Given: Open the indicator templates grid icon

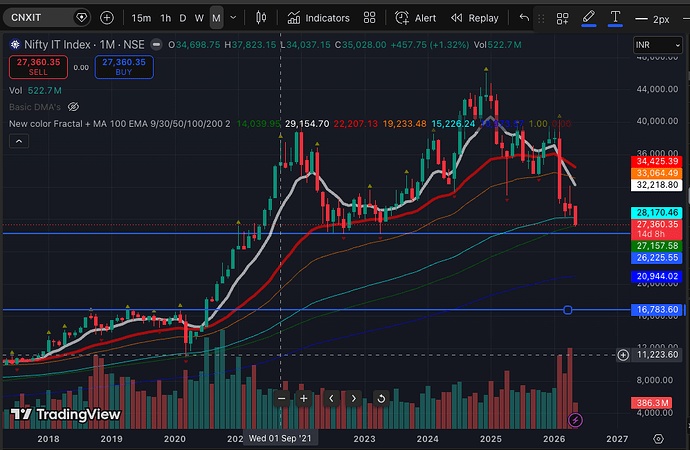Looking at the screenshot, I should click(370, 18).
